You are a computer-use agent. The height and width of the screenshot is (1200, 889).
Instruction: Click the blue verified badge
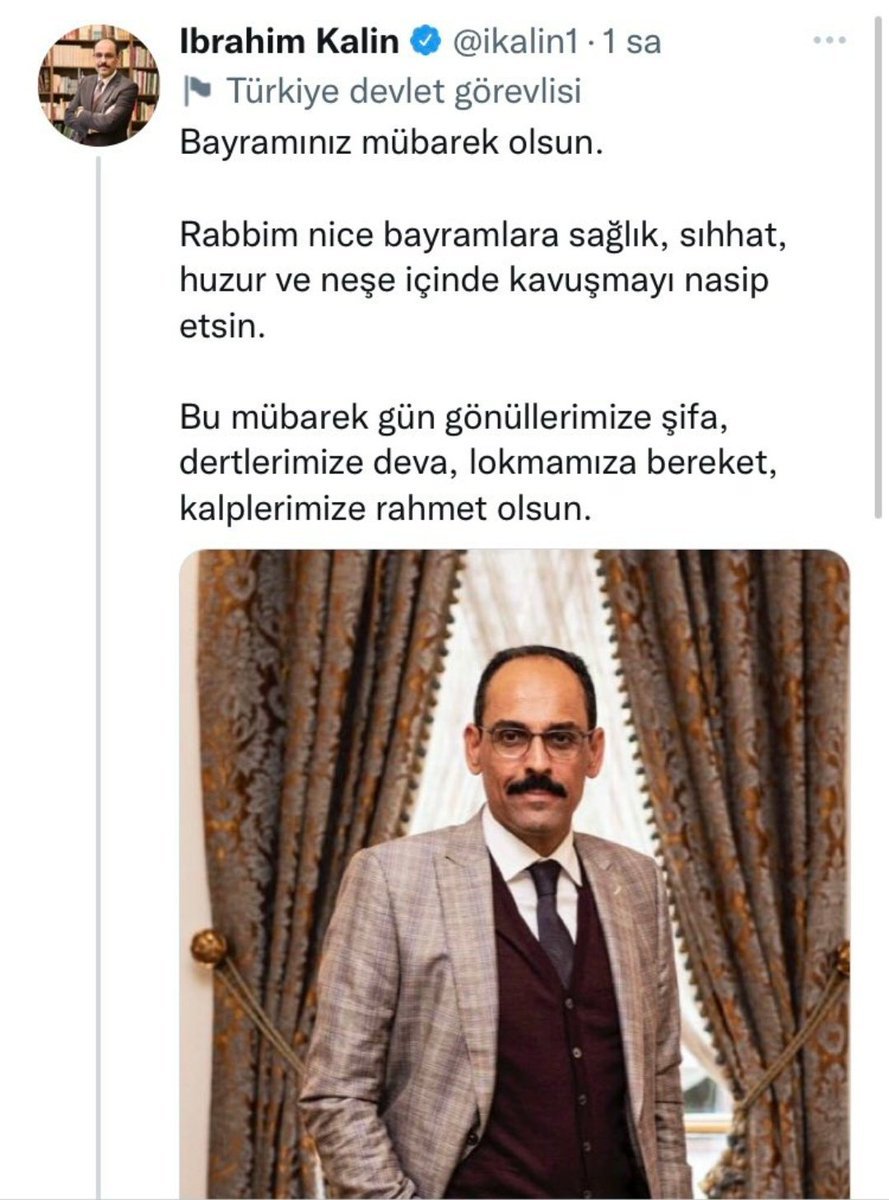click(x=425, y=42)
